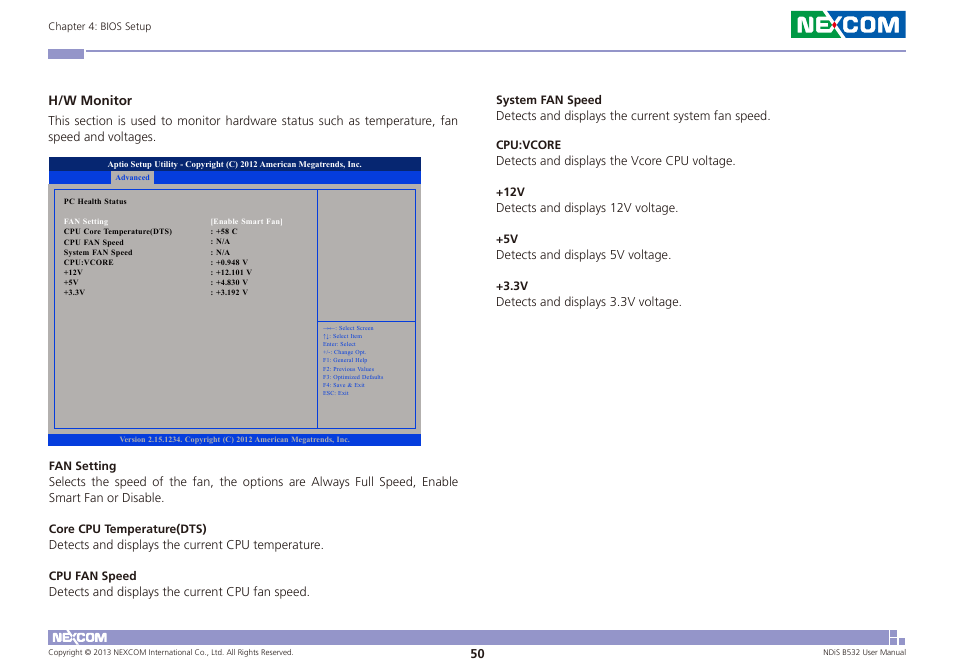The width and height of the screenshot is (954, 672).
Task: Click the FAN Setting heading below the screenshot
Action: click(x=82, y=466)
